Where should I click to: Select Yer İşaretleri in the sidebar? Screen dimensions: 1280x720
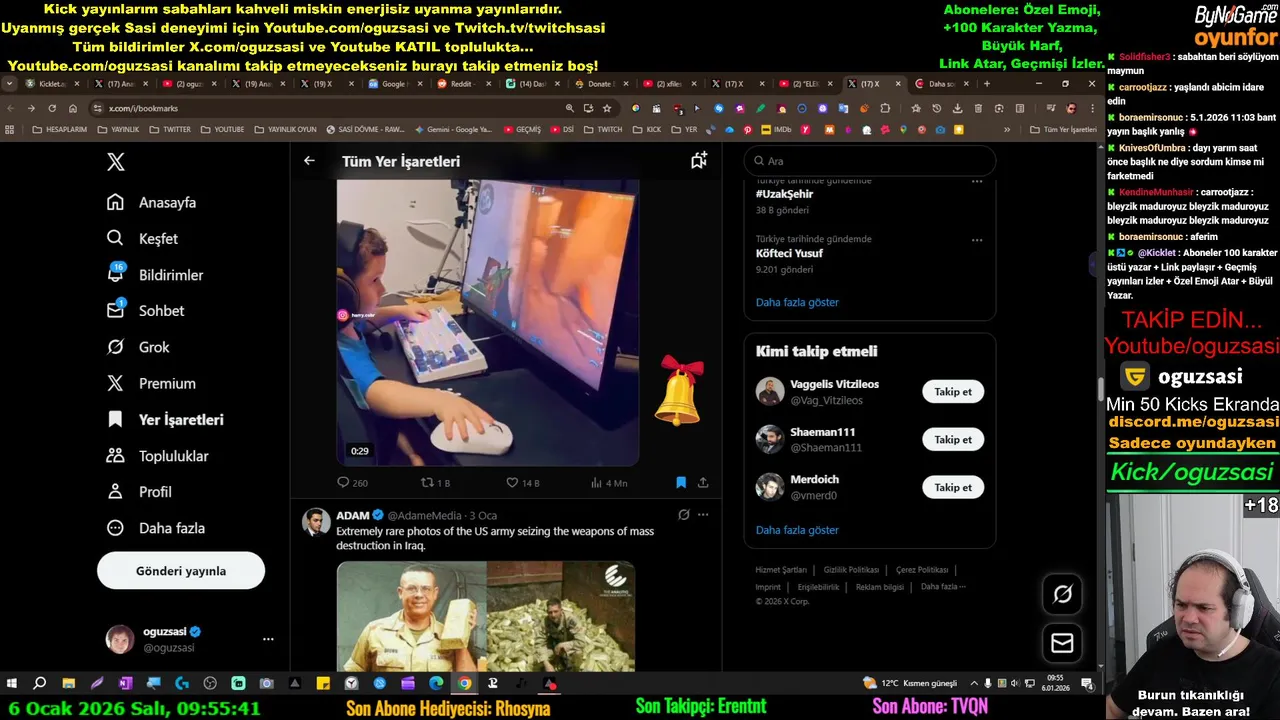[165, 420]
